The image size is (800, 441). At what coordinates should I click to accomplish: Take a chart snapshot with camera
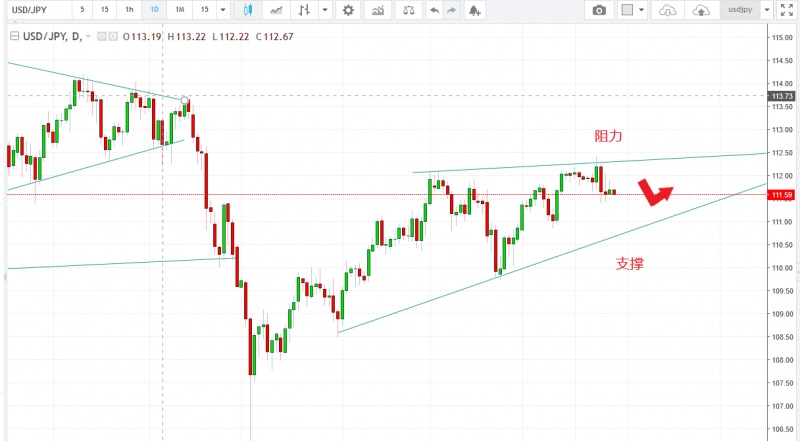coord(599,10)
